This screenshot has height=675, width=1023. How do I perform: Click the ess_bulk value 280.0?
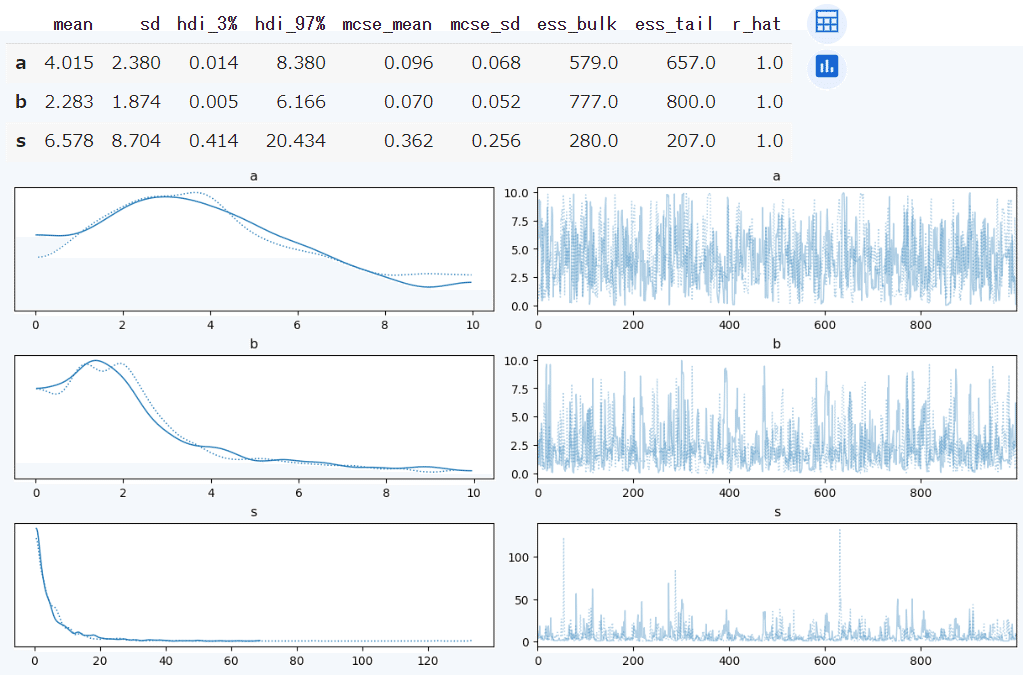point(593,142)
